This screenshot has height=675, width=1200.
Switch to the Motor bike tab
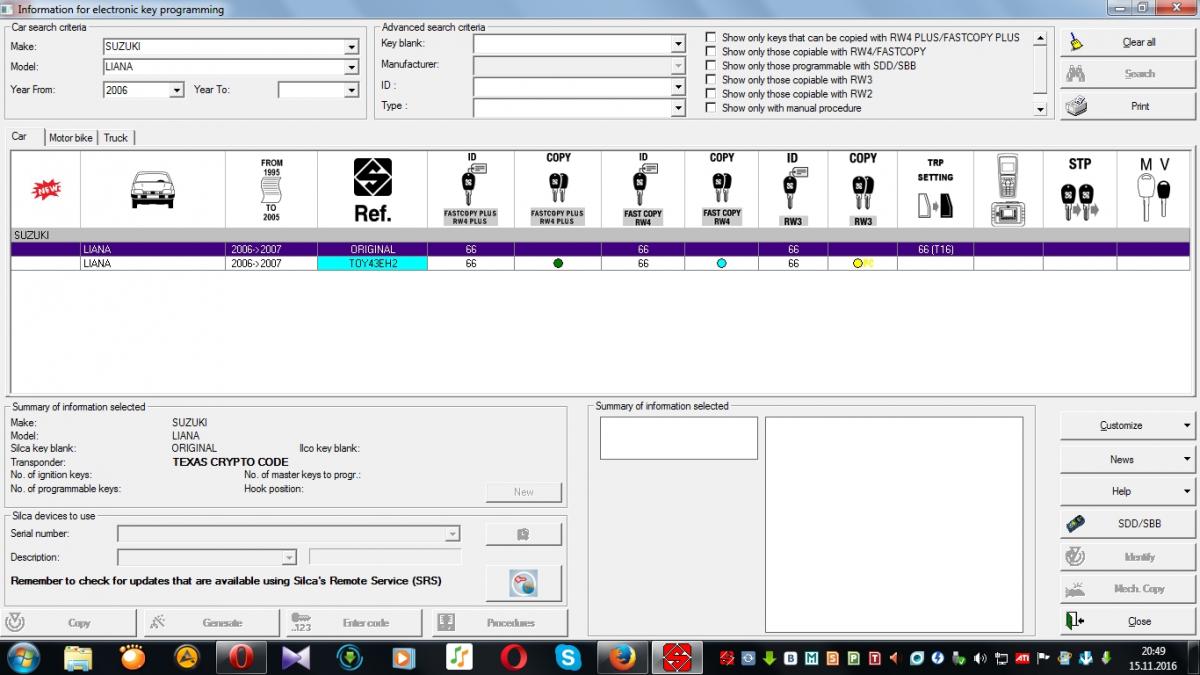pos(70,138)
